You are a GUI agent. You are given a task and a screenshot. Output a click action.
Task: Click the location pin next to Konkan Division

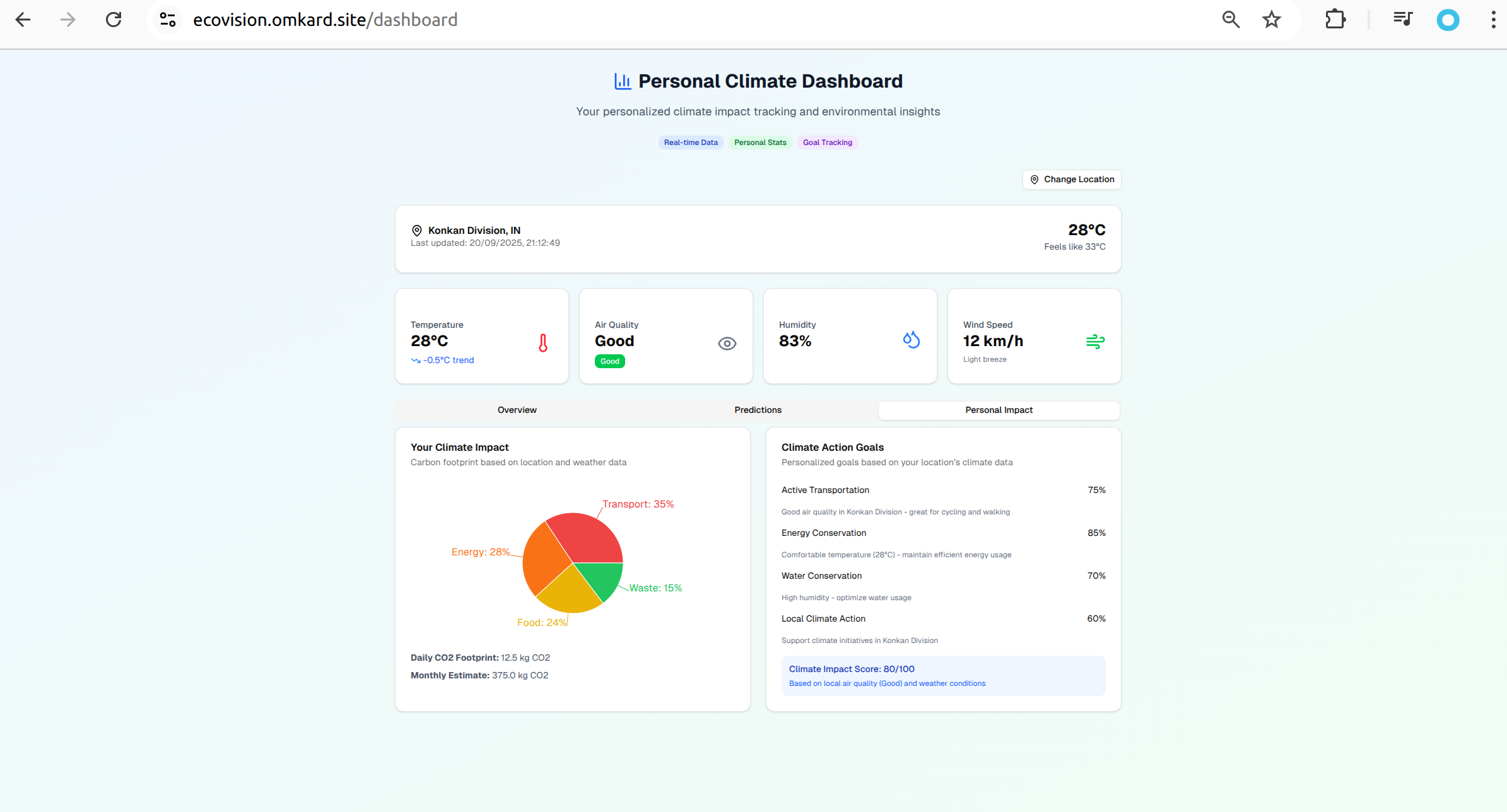point(416,231)
